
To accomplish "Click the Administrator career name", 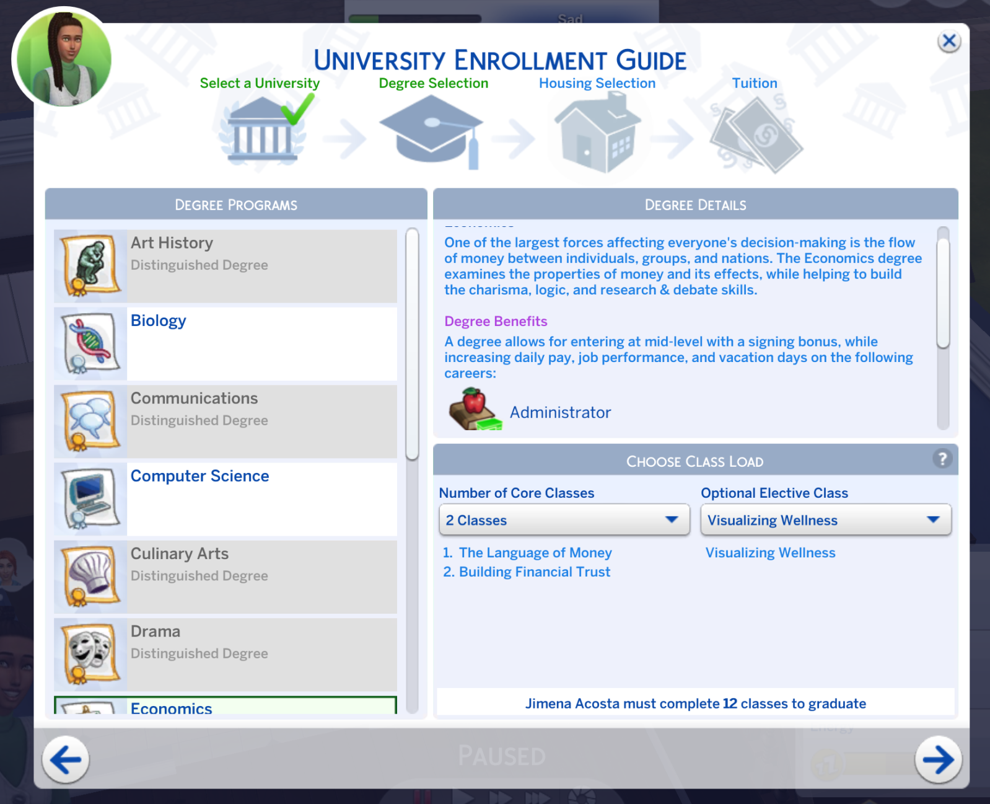I will click(x=560, y=412).
